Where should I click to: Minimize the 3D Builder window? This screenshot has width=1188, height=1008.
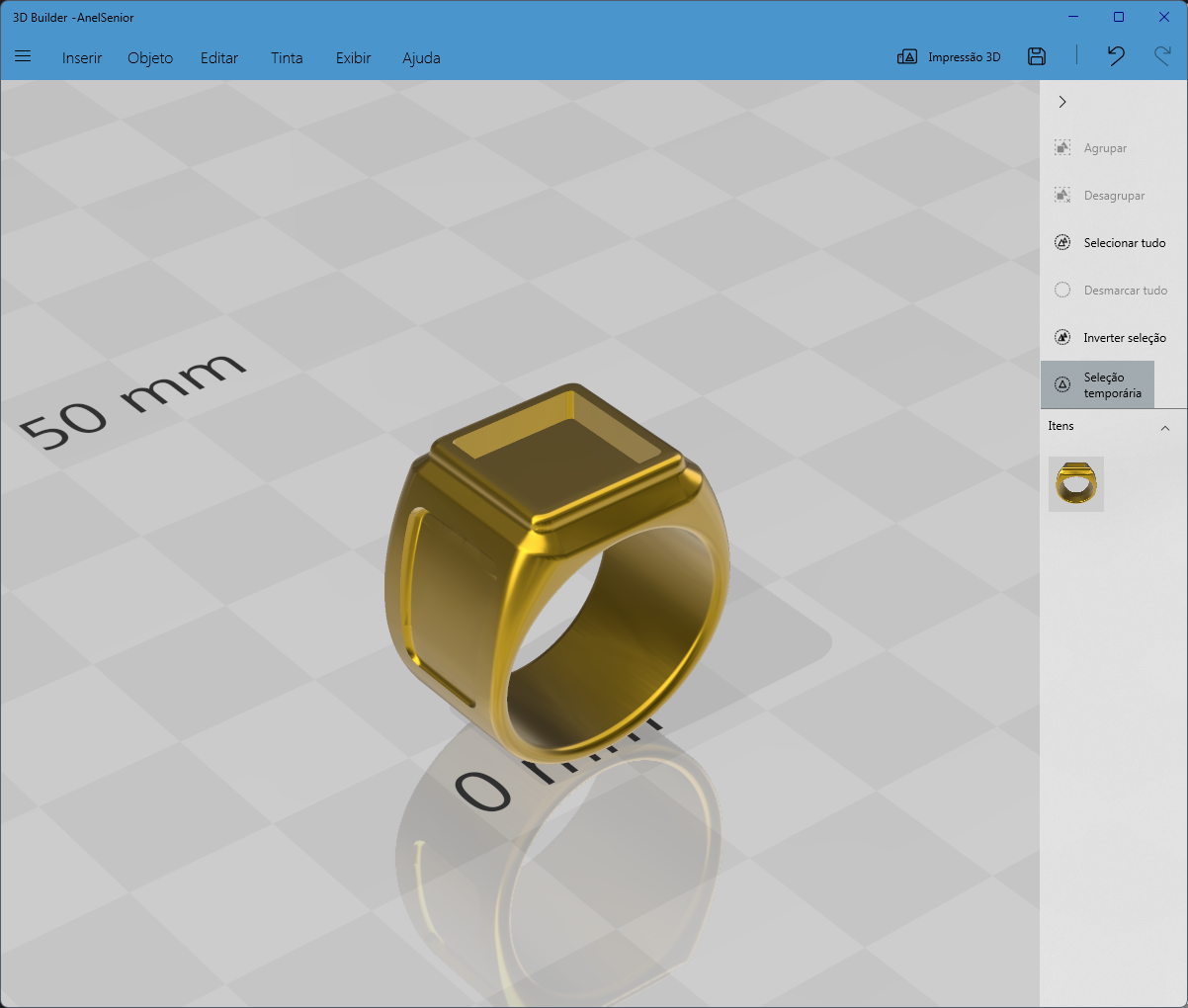(1073, 17)
